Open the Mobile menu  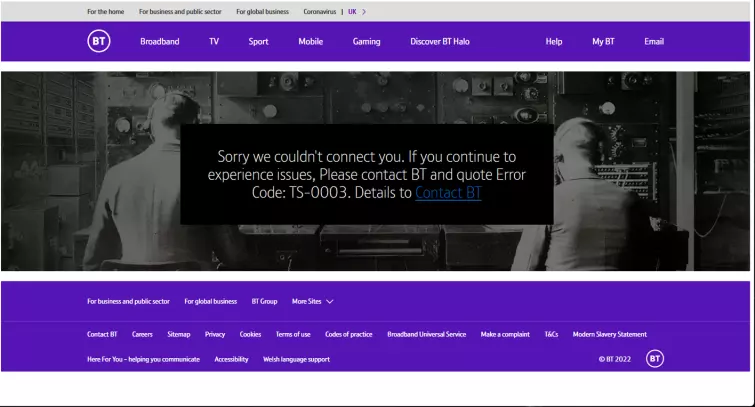pos(311,41)
